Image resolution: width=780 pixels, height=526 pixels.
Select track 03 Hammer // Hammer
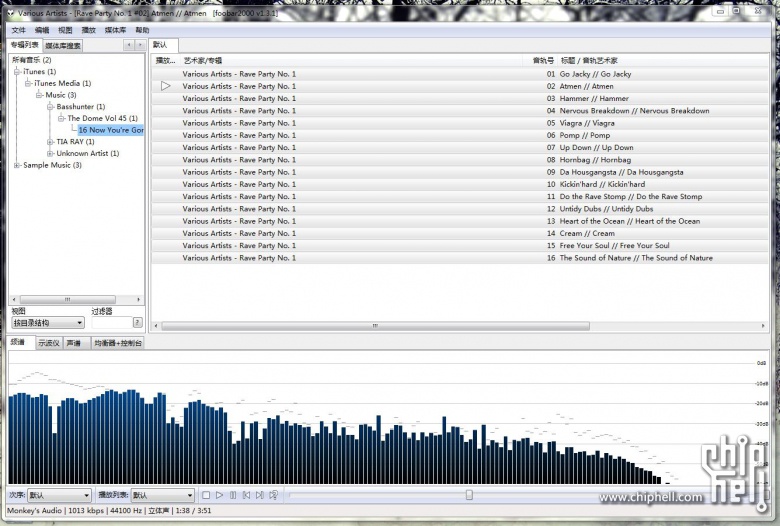[460, 99]
